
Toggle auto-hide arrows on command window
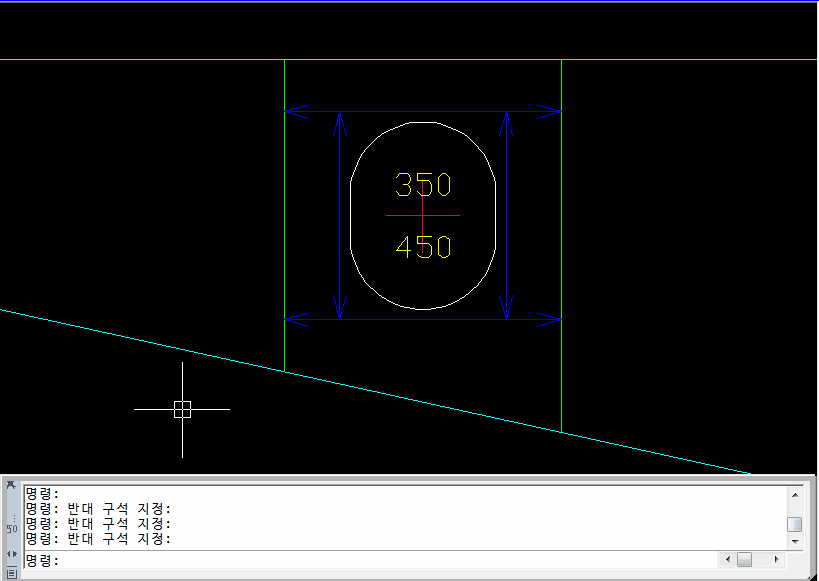point(11,554)
